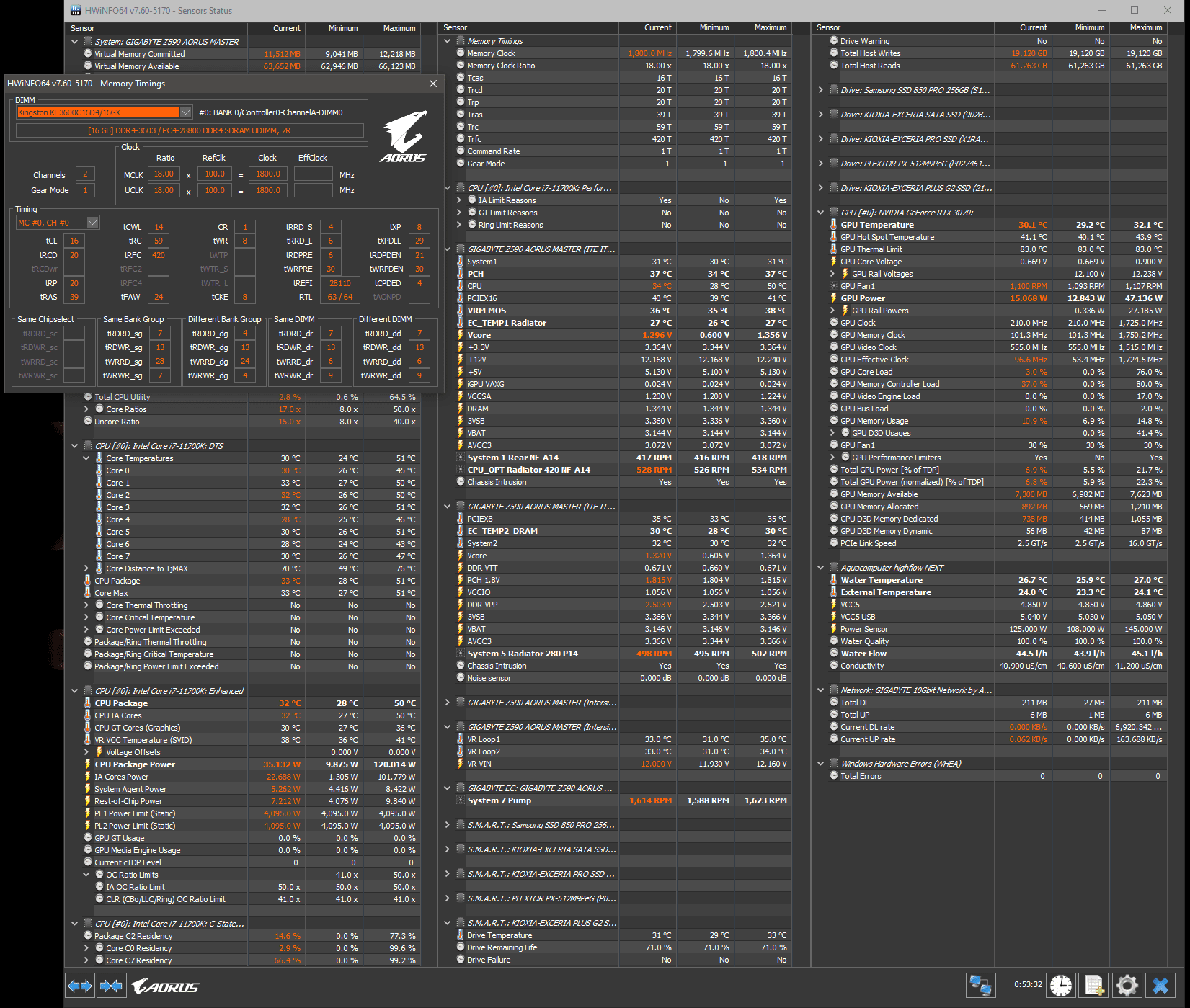Click the thermometer icon beside VRM MOS

coord(461,311)
